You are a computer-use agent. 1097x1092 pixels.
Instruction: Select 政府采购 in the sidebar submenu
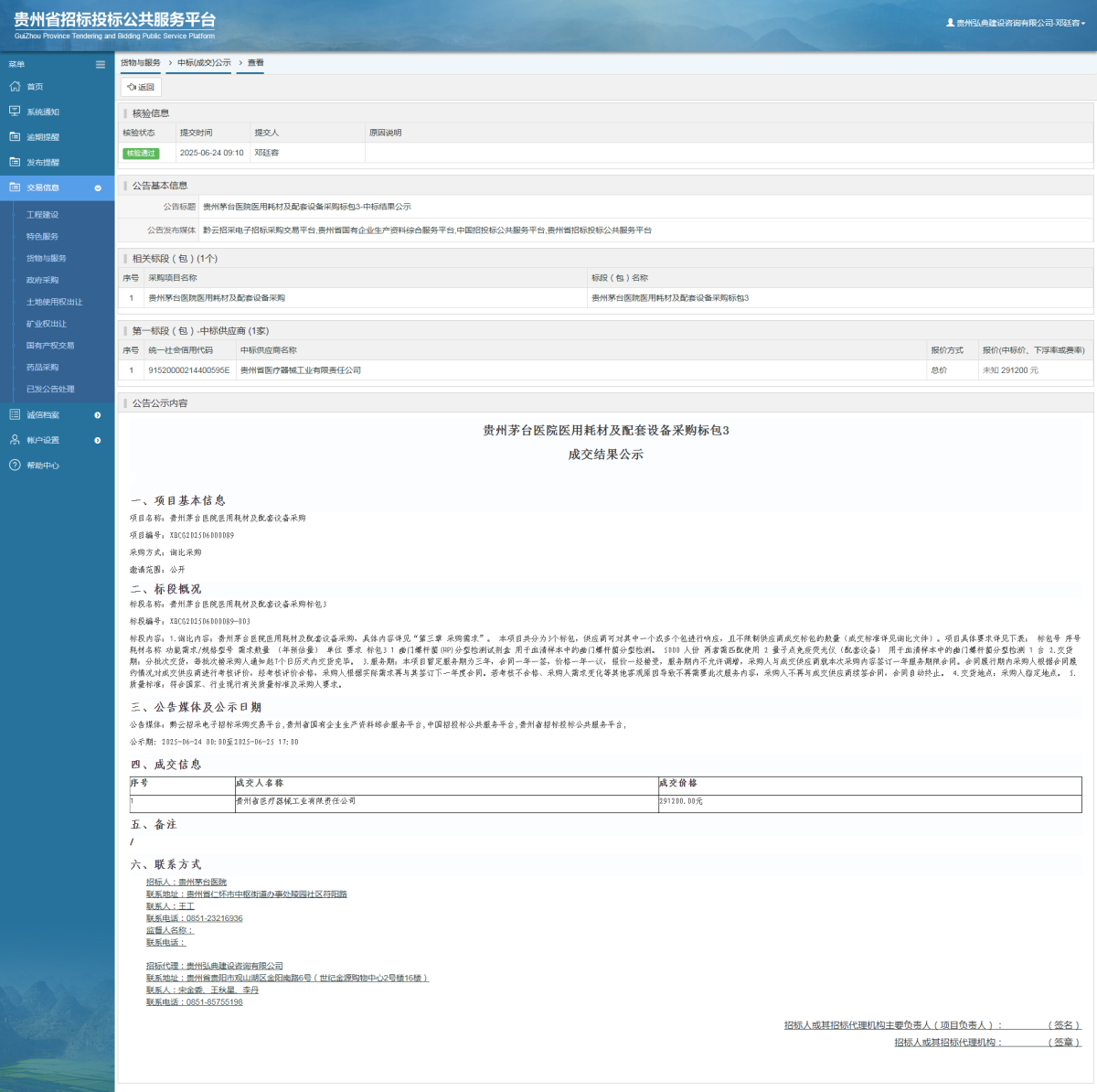pyautogui.click(x=42, y=280)
